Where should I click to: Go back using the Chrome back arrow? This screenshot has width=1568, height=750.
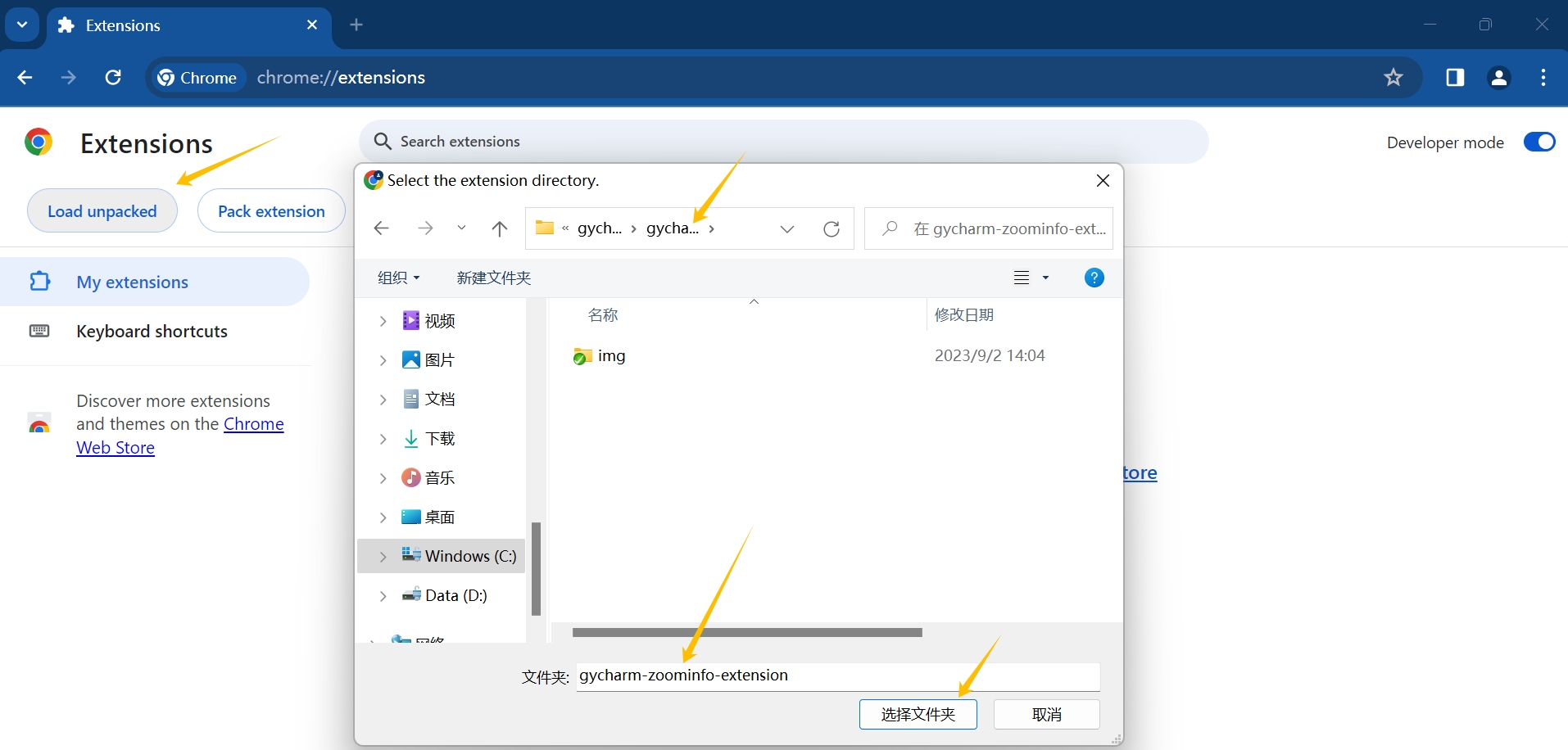click(x=25, y=78)
